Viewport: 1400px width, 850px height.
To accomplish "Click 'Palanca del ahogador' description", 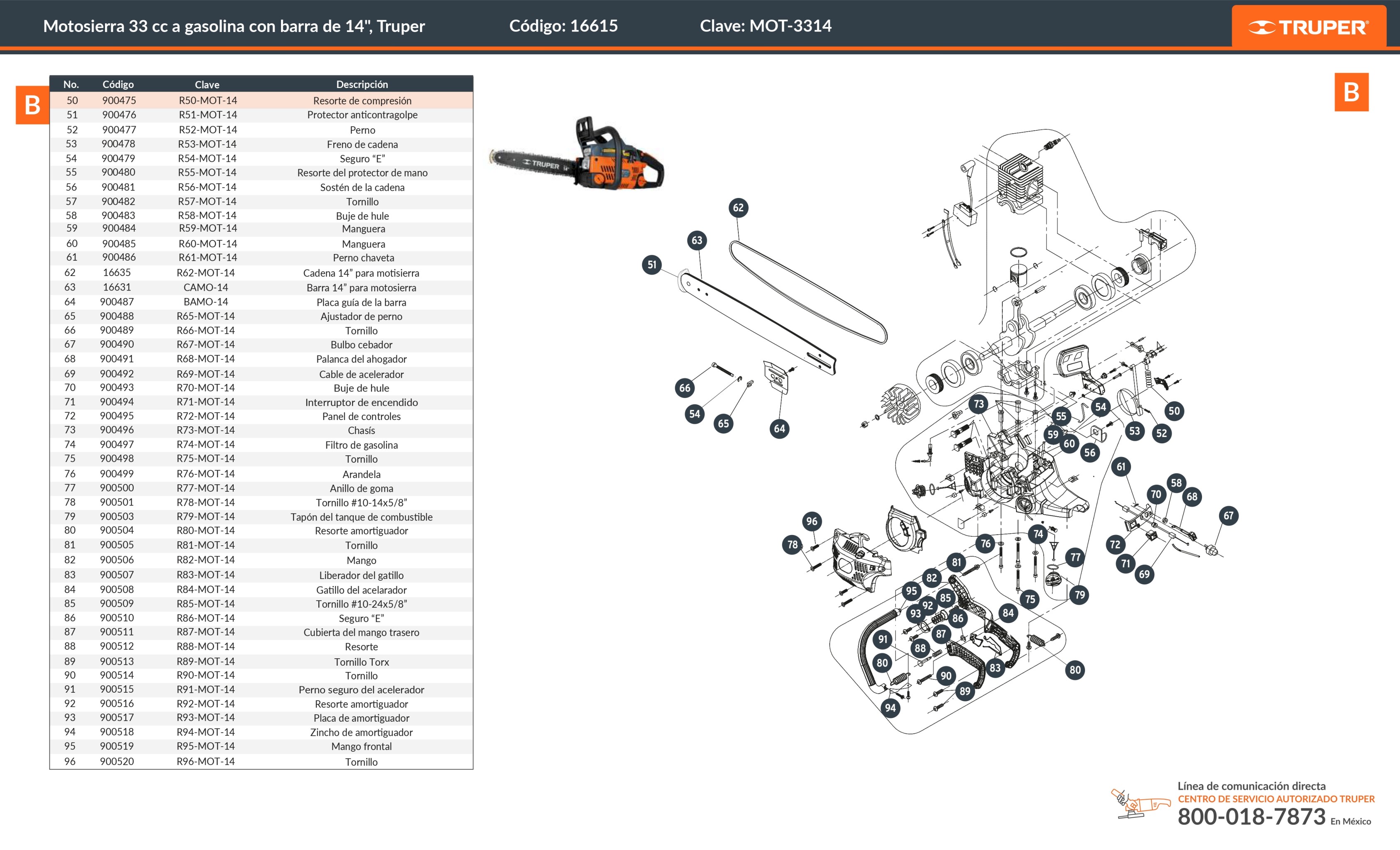I will pos(362,359).
